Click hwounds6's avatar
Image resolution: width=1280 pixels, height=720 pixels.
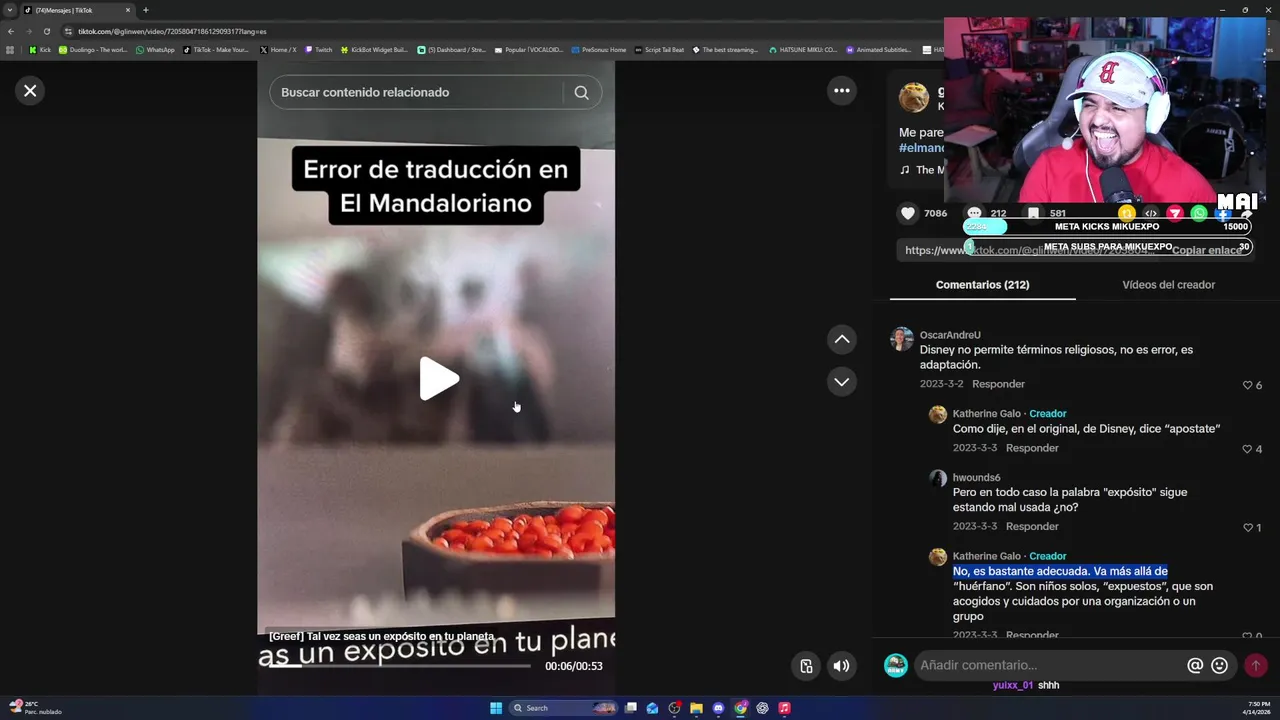point(937,479)
